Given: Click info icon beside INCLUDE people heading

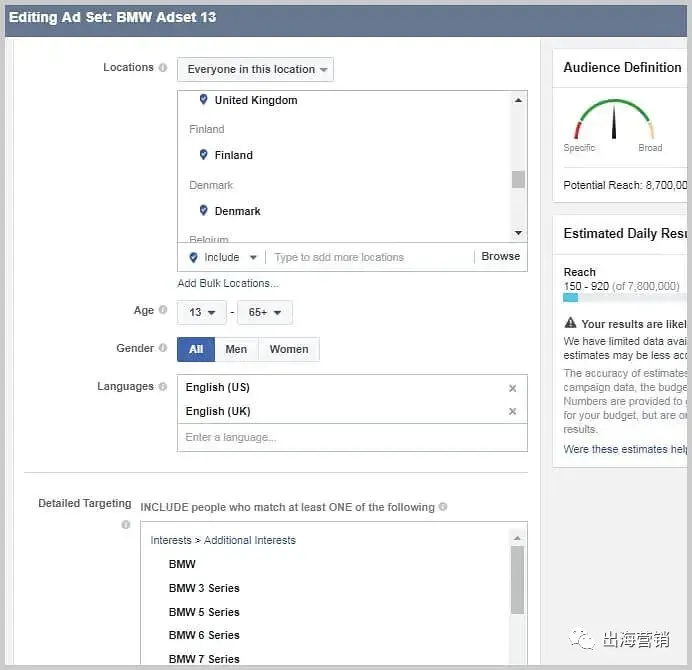Looking at the screenshot, I should click(x=443, y=507).
